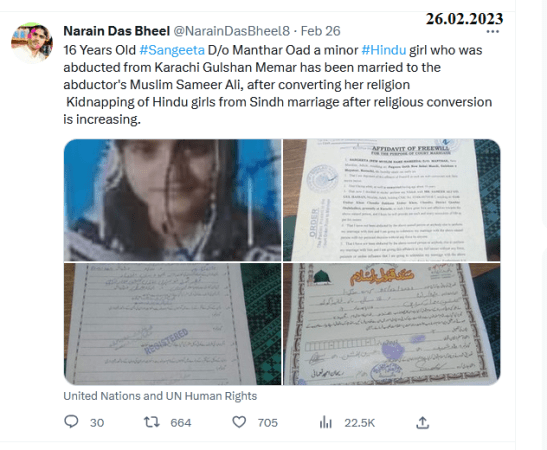Click the 664 retweet count

point(181,423)
